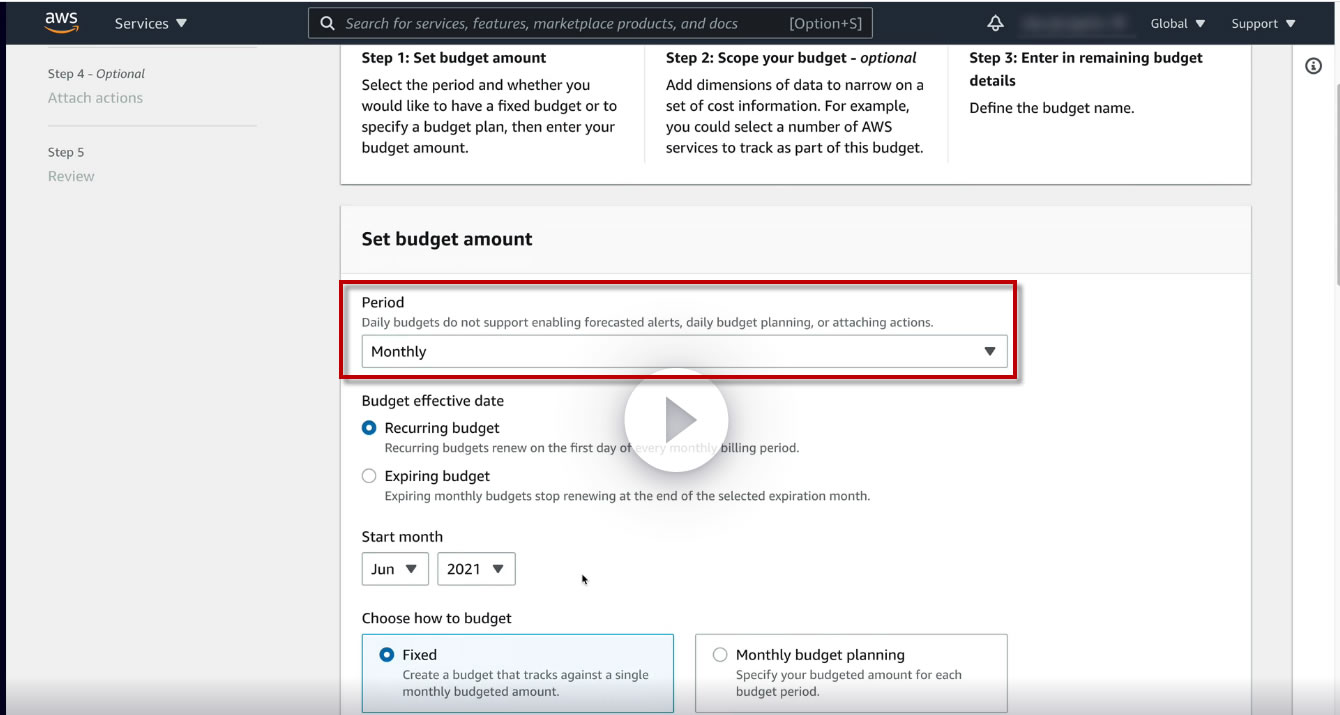
Task: Open the Global region menu
Action: (x=1178, y=23)
